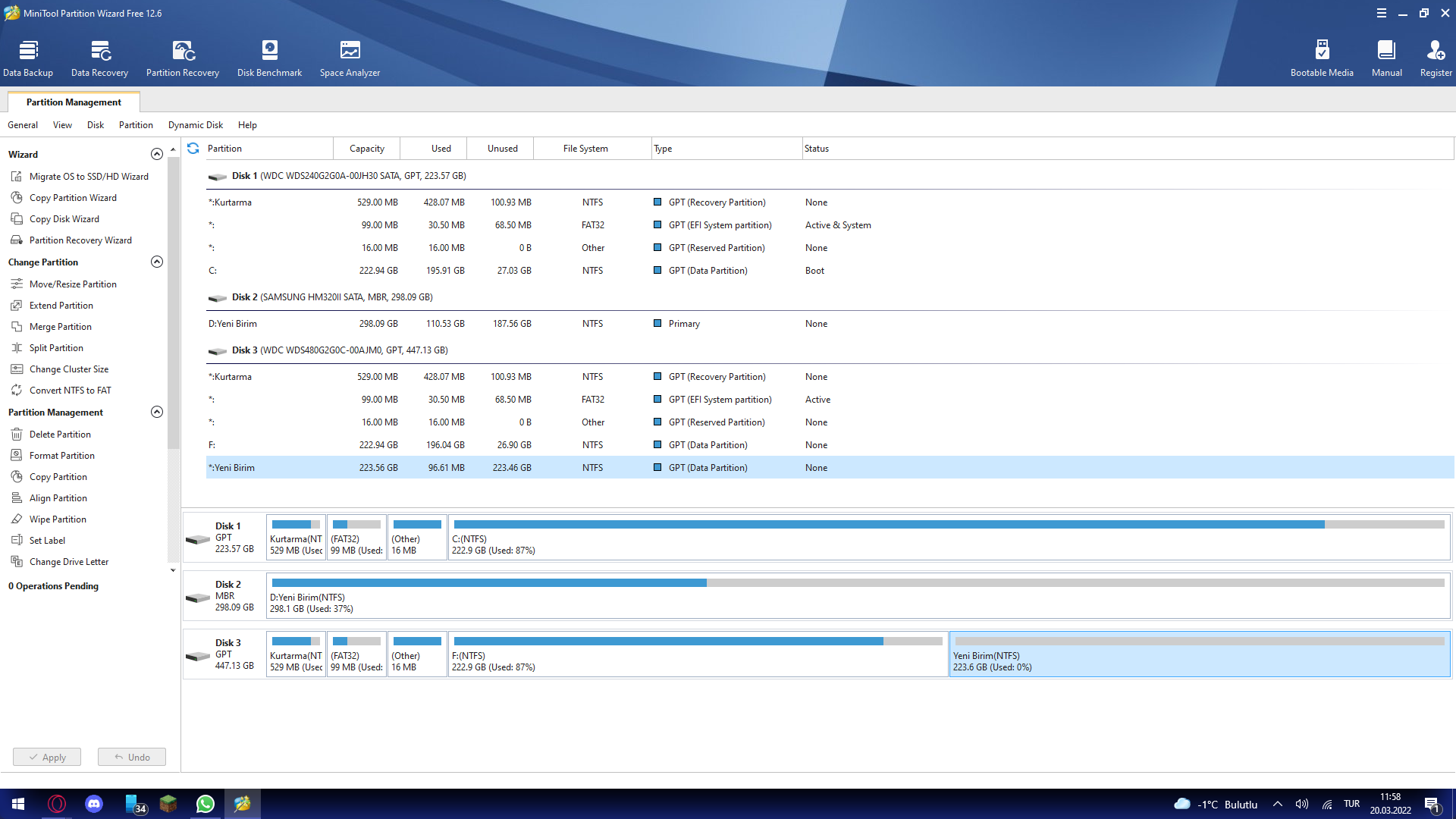The width and height of the screenshot is (1456, 819).
Task: Open the Dynamic Disk menu
Action: (196, 125)
